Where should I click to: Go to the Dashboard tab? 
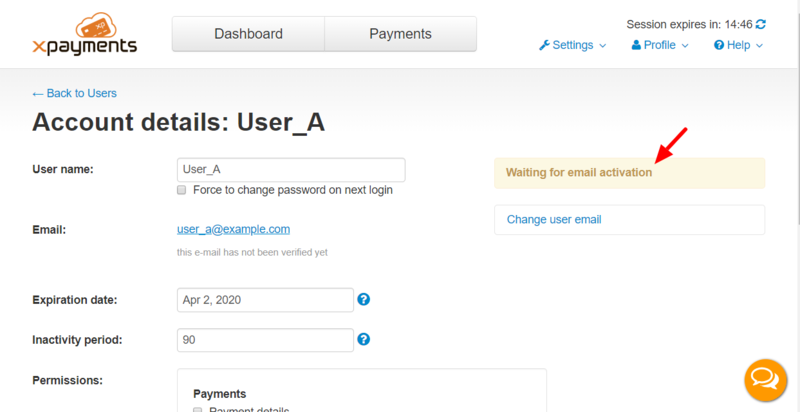point(248,34)
